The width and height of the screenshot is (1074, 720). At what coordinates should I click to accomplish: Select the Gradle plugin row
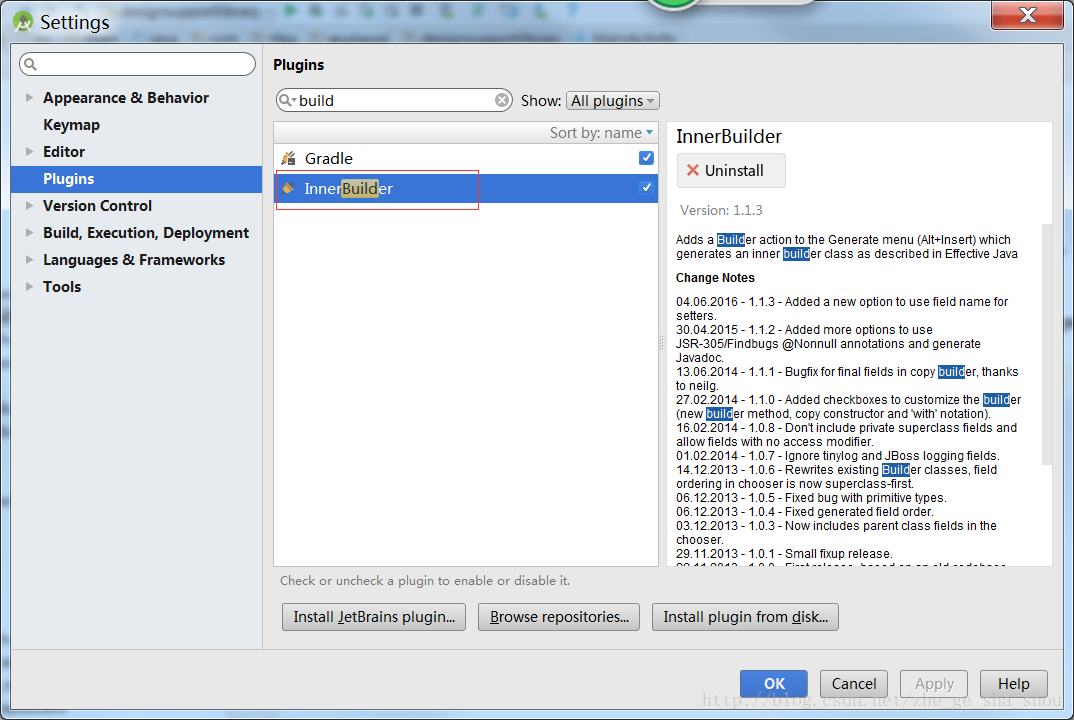pyautogui.click(x=466, y=158)
